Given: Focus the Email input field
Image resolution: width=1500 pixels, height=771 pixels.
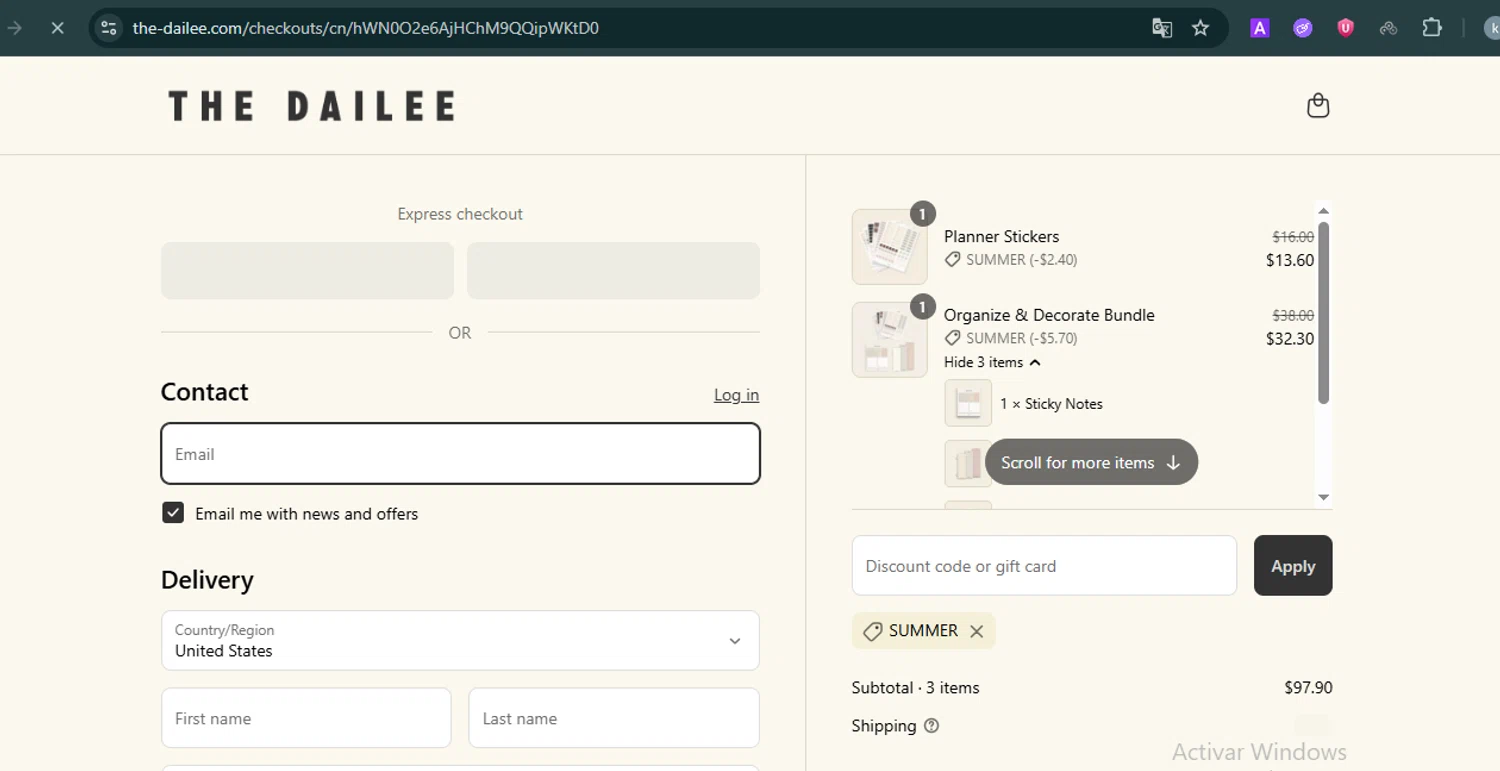Looking at the screenshot, I should (x=460, y=454).
